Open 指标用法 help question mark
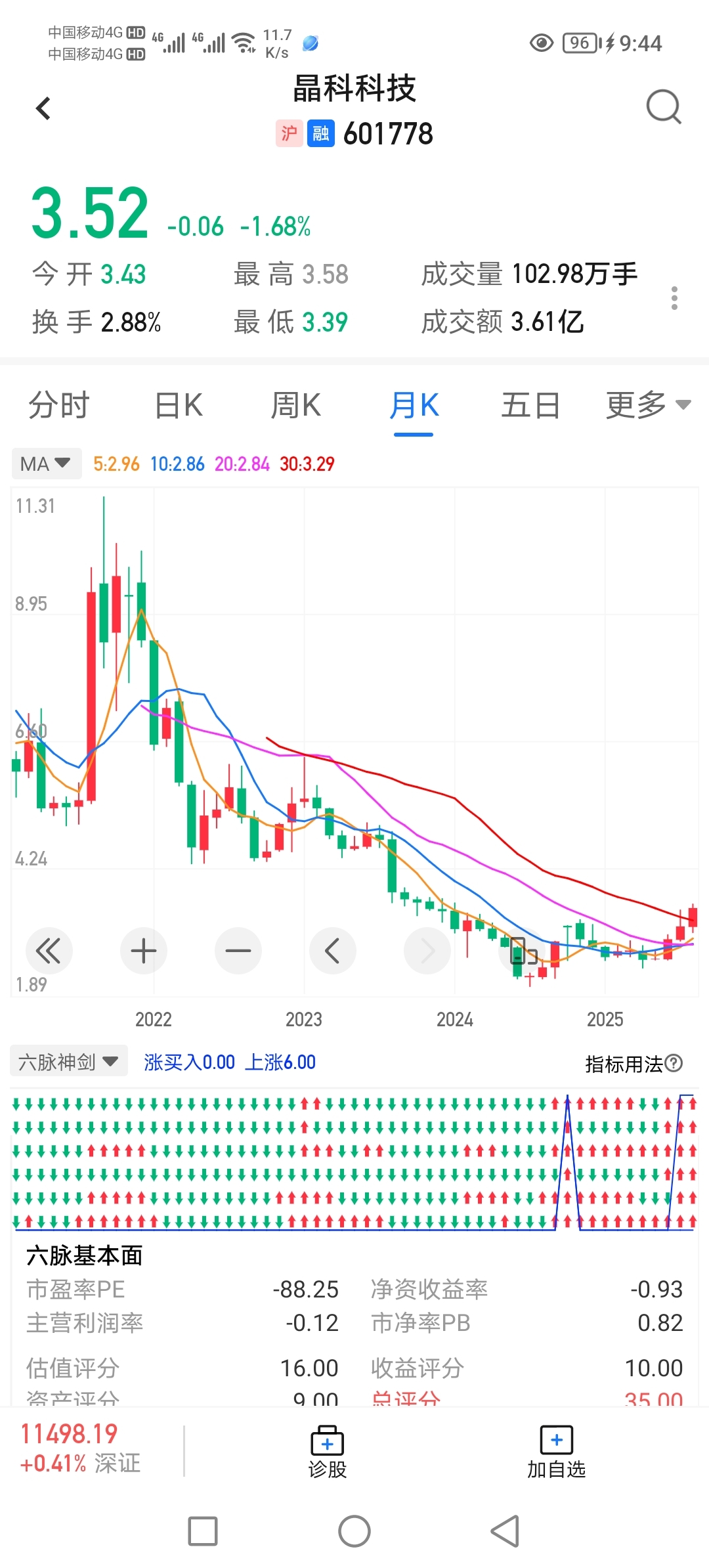 pos(674,1063)
